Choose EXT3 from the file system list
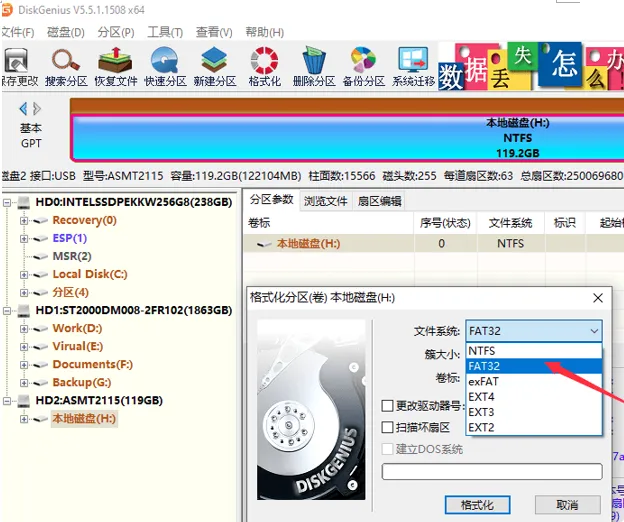The height and width of the screenshot is (522, 624). pos(534,412)
